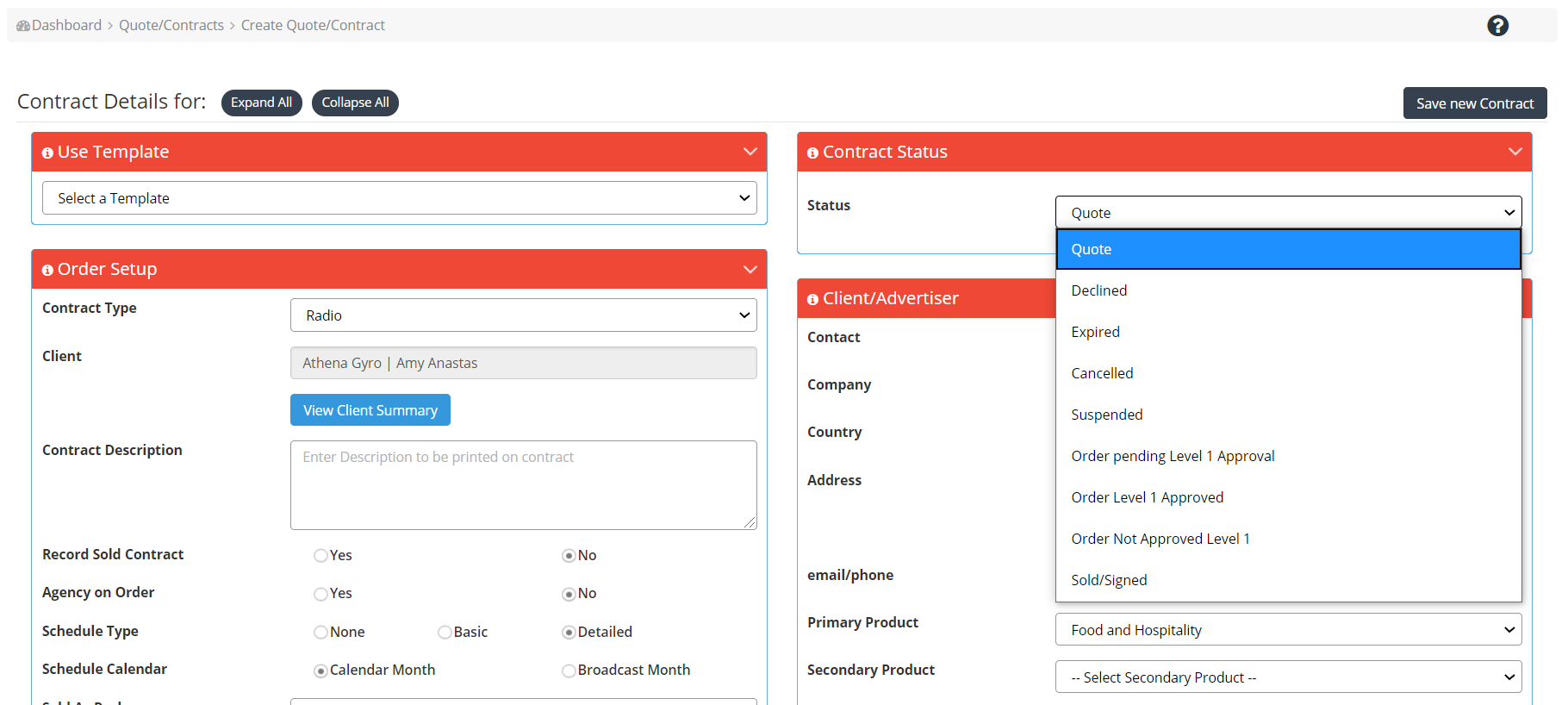Click the Contract Details for heading
1568x705 pixels.
pos(112,102)
